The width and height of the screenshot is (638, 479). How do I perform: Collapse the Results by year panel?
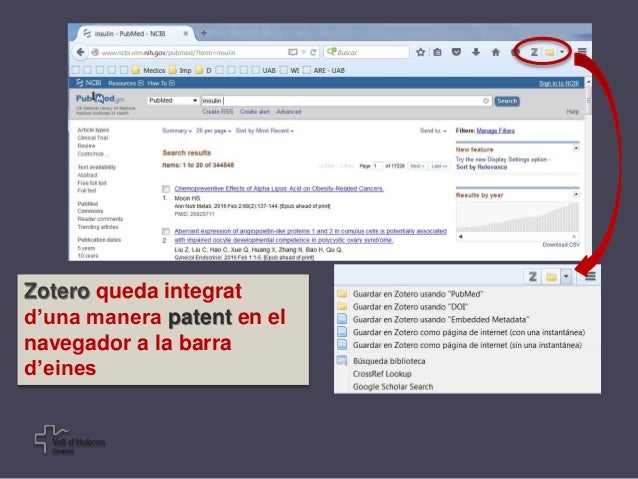click(576, 194)
